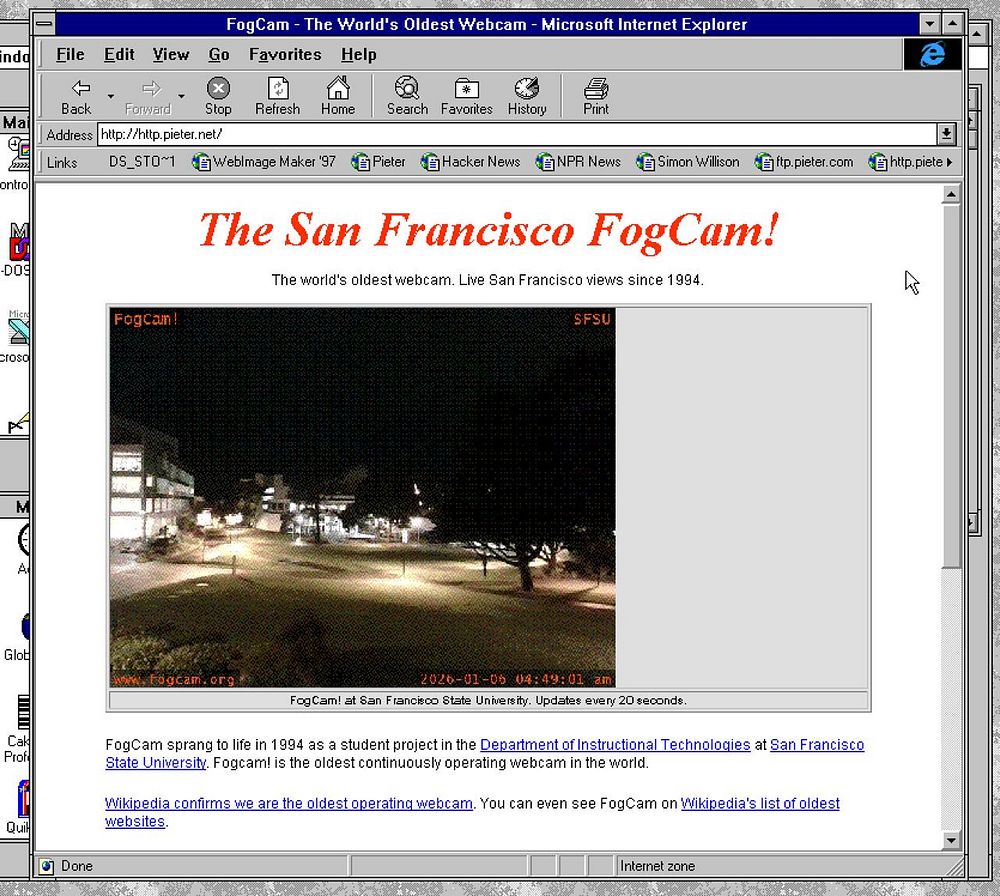Reload the page with Refresh
Viewport: 1000px width, 896px height.
point(277,96)
